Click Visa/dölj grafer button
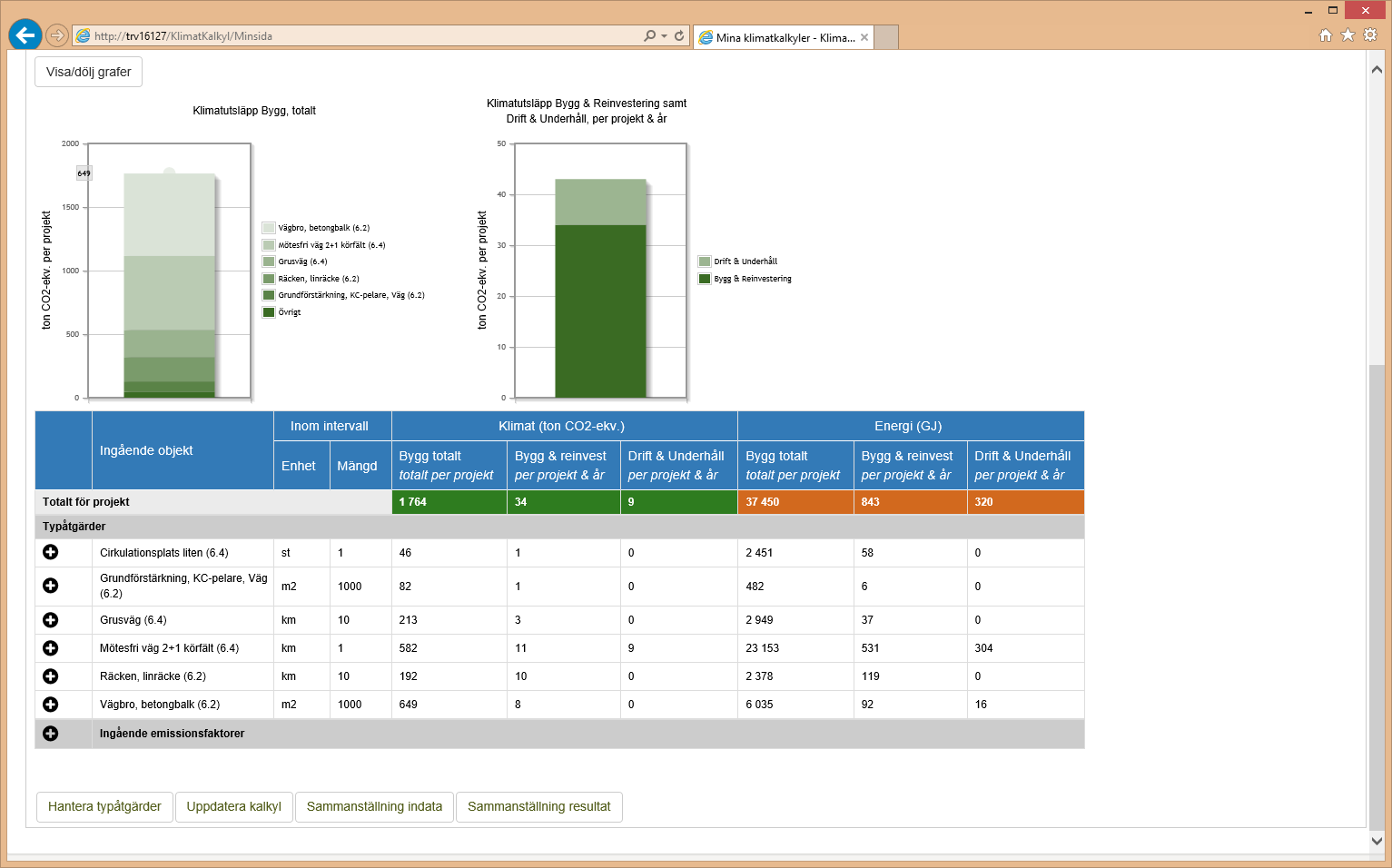Image resolution: width=1392 pixels, height=868 pixels. tap(88, 72)
